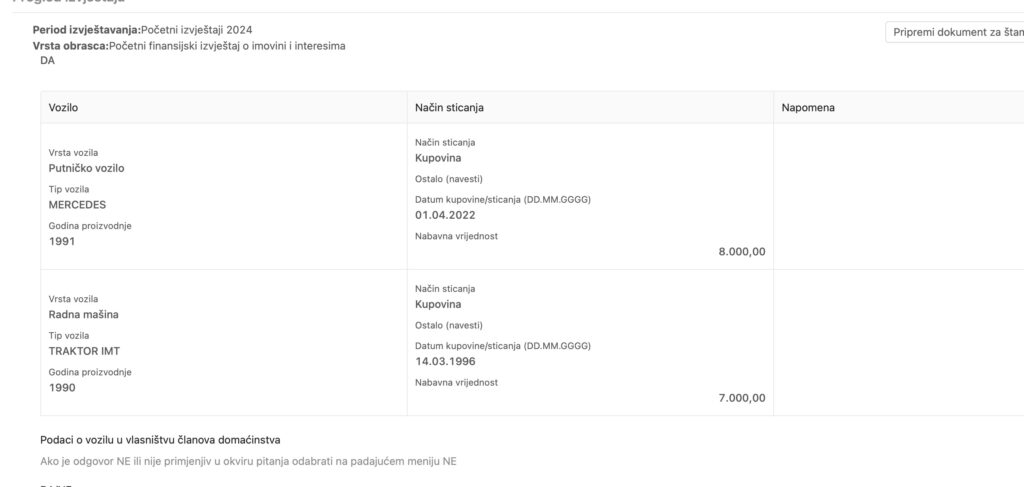Click the 1991 production year value
Screen dimensions: 1024x487
pos(62,241)
